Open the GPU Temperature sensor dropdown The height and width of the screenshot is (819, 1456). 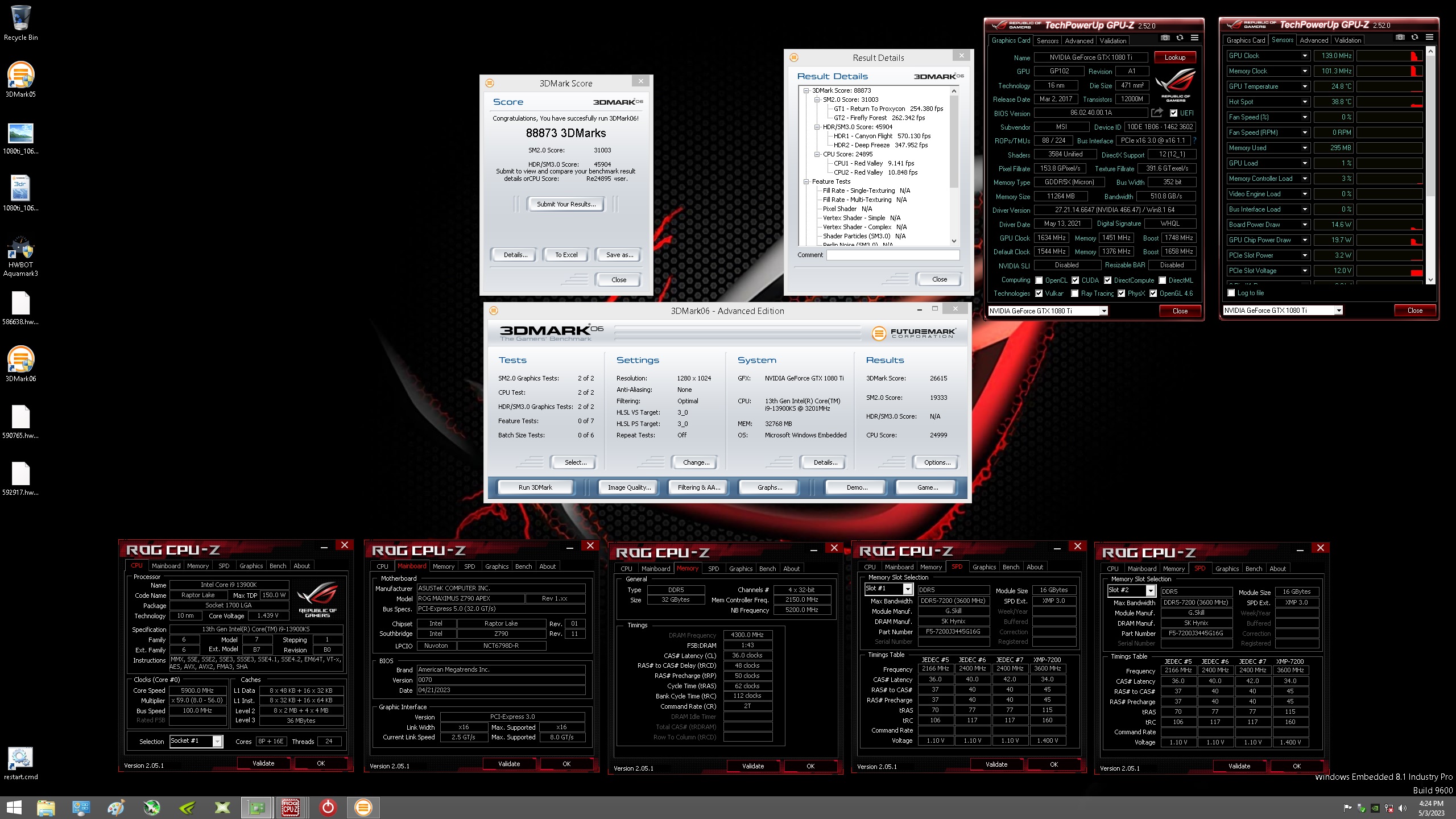click(1305, 86)
